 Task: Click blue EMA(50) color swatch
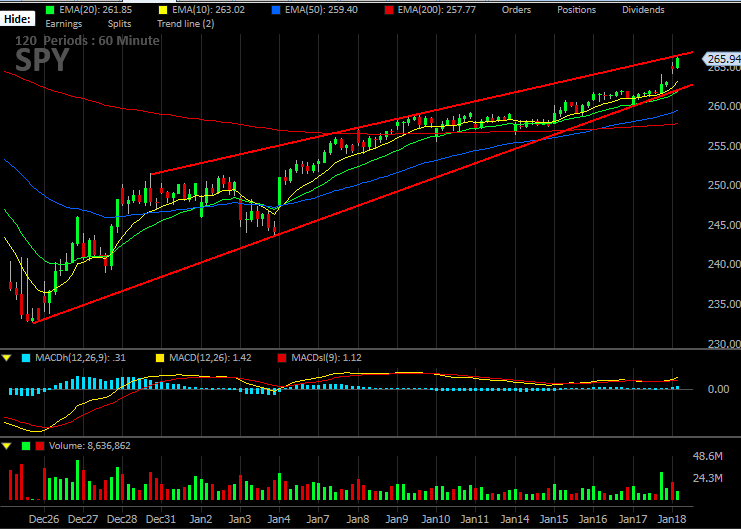click(276, 9)
